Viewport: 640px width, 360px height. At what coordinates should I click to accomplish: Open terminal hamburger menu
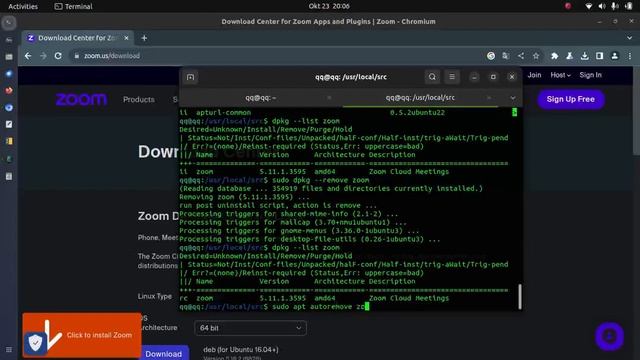pyautogui.click(x=452, y=77)
